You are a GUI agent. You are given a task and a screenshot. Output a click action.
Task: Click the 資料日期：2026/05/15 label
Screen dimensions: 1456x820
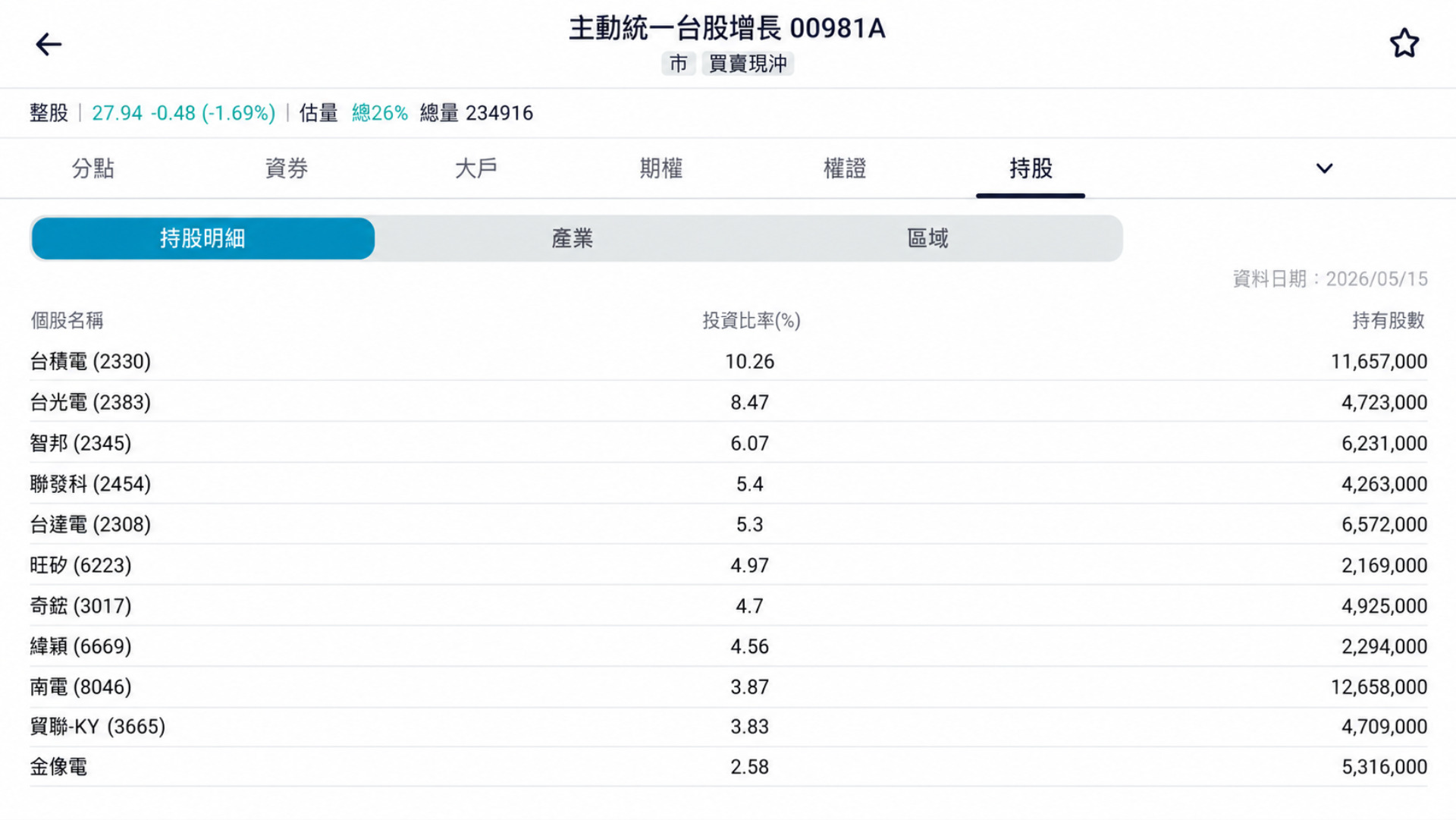click(x=1330, y=279)
